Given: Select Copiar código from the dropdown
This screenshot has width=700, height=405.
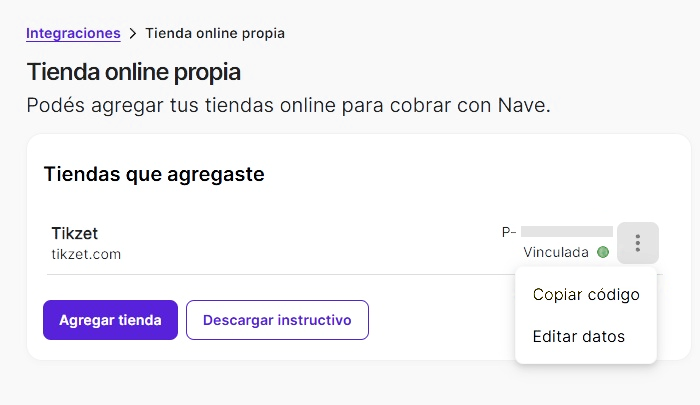Looking at the screenshot, I should coord(586,294).
